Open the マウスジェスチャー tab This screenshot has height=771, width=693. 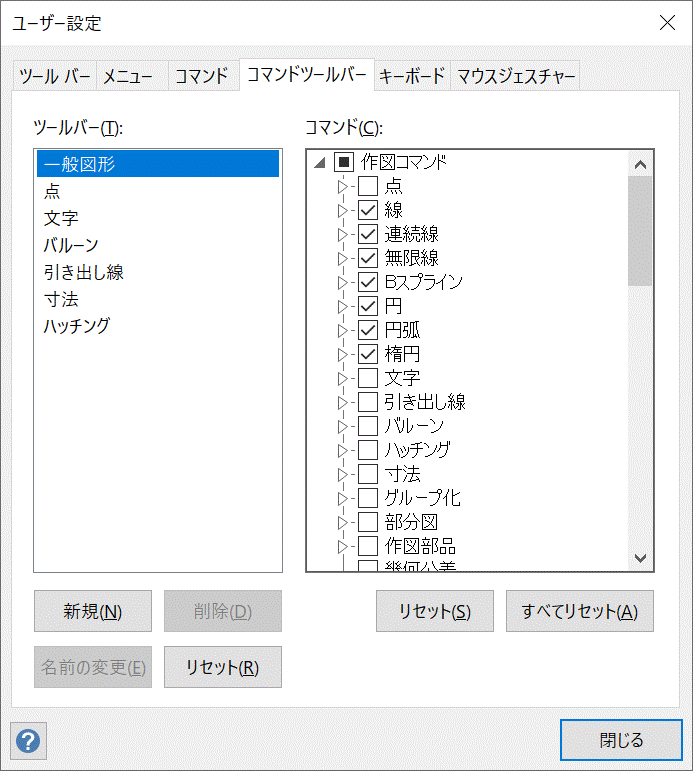[x=516, y=76]
